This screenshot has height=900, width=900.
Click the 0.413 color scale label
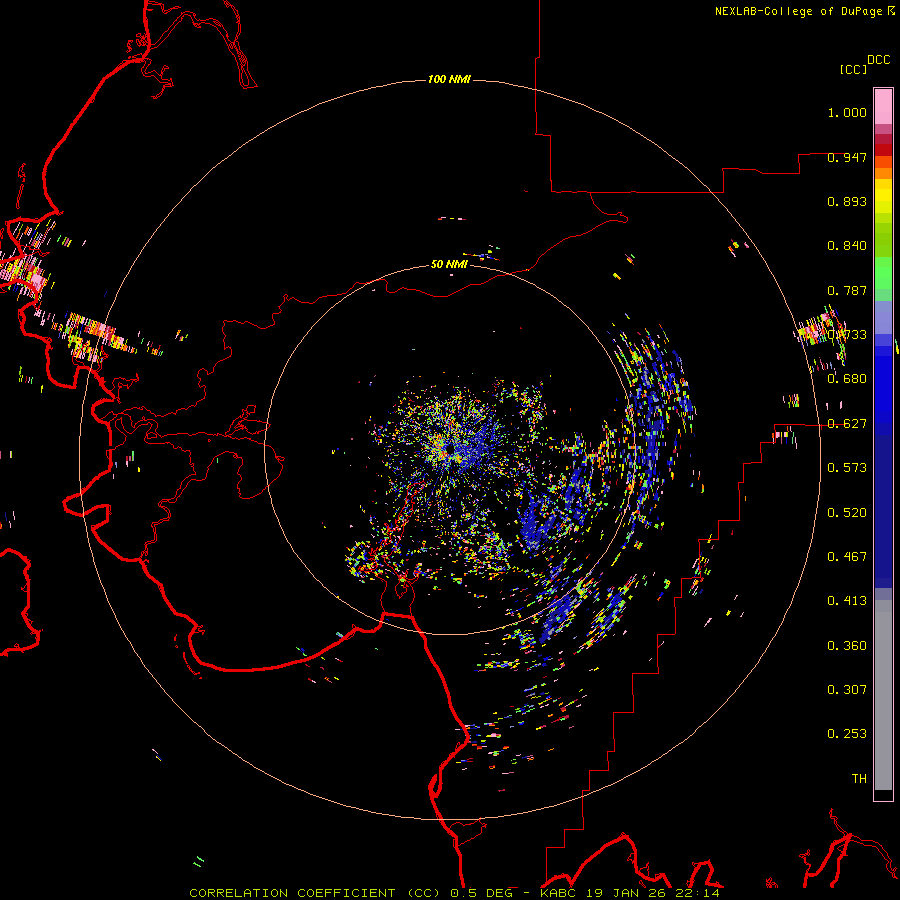tap(847, 601)
